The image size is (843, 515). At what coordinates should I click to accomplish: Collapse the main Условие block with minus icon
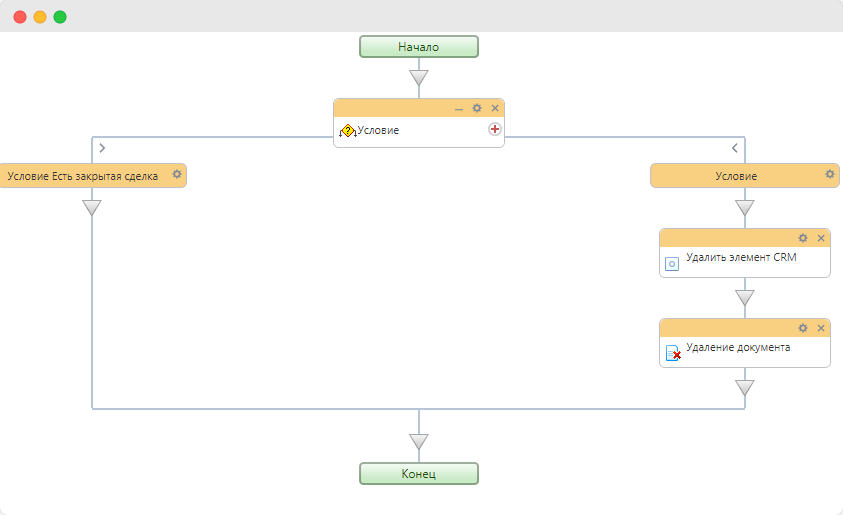pyautogui.click(x=459, y=109)
